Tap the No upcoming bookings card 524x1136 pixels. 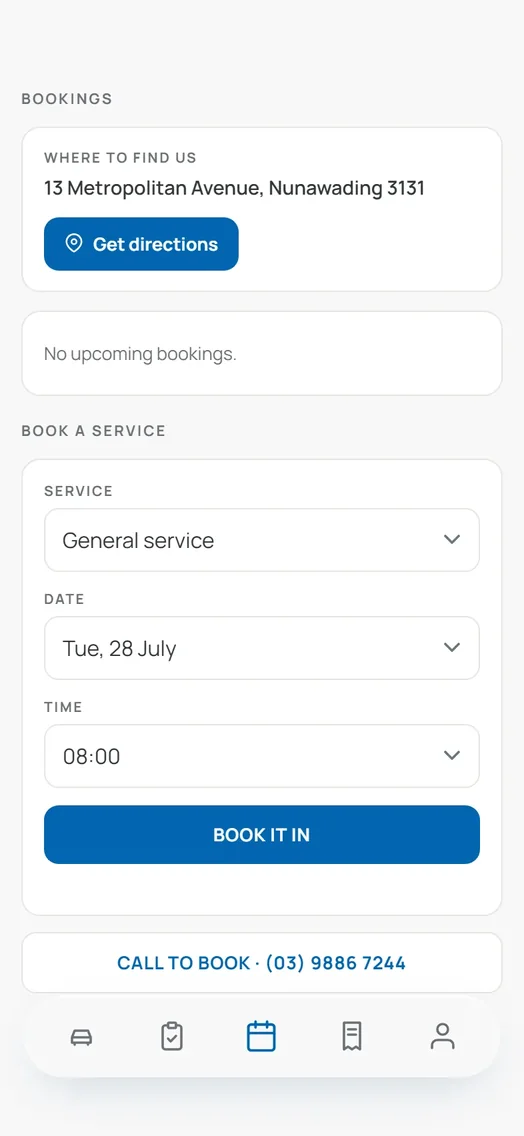tap(262, 354)
